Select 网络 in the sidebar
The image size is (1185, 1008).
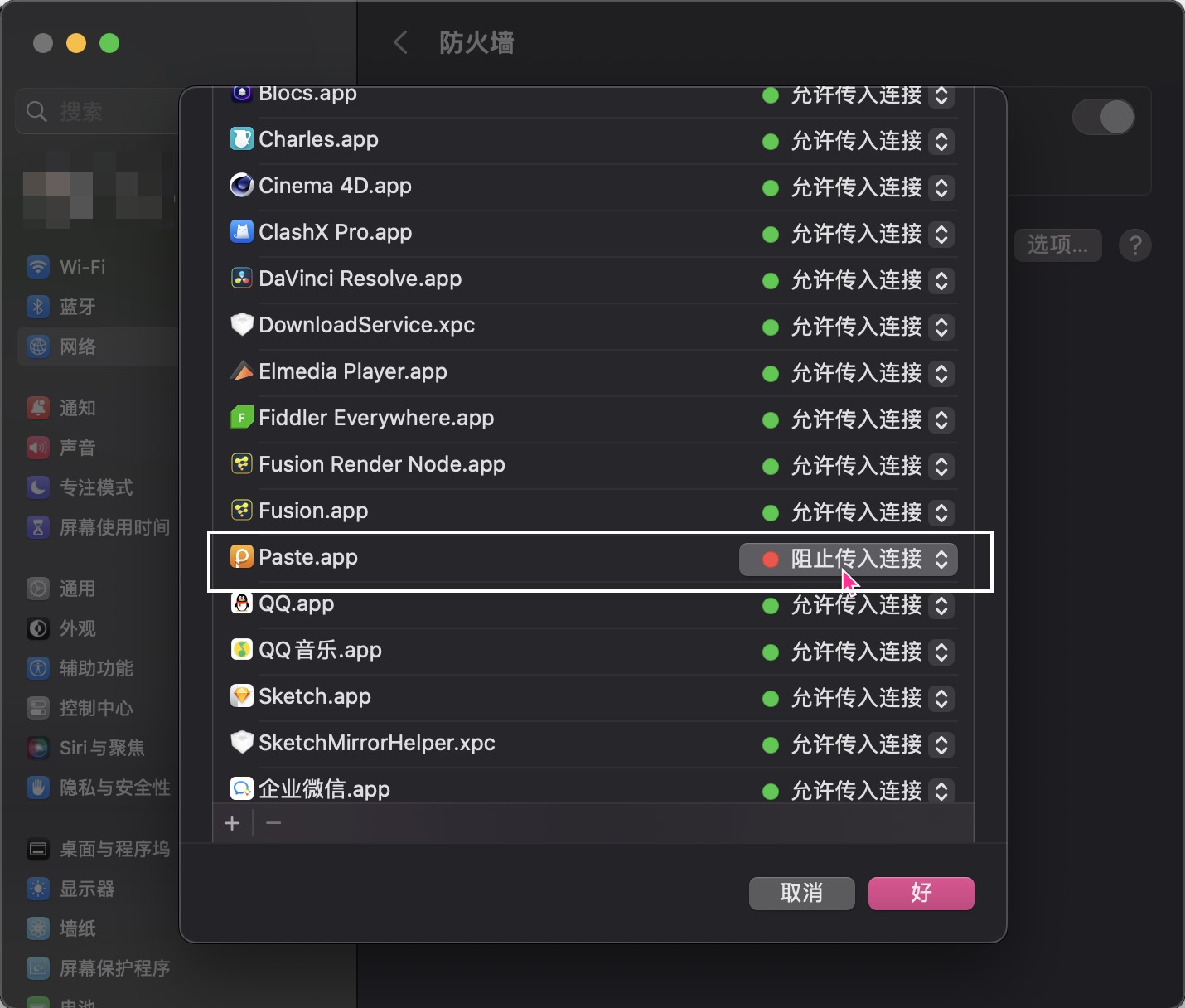80,346
